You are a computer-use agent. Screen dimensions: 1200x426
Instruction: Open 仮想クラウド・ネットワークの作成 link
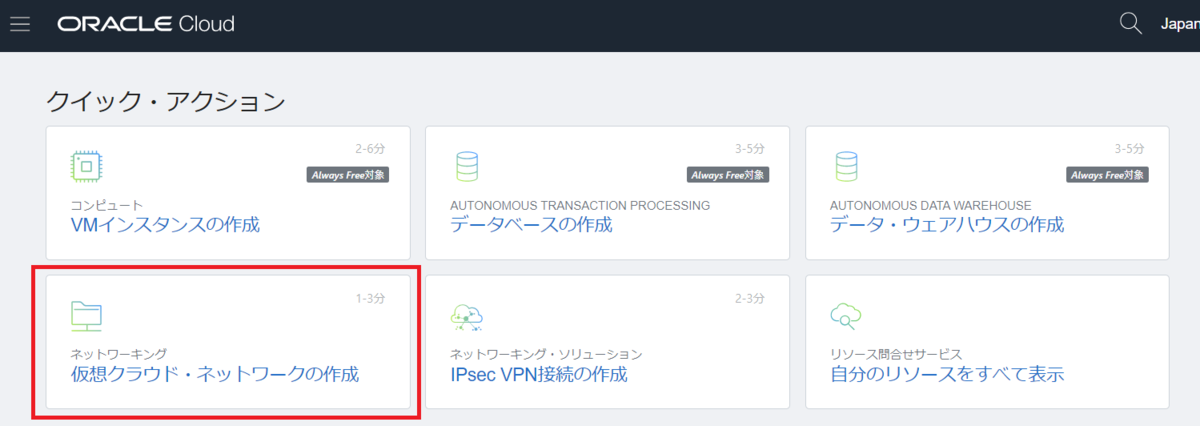tap(214, 375)
